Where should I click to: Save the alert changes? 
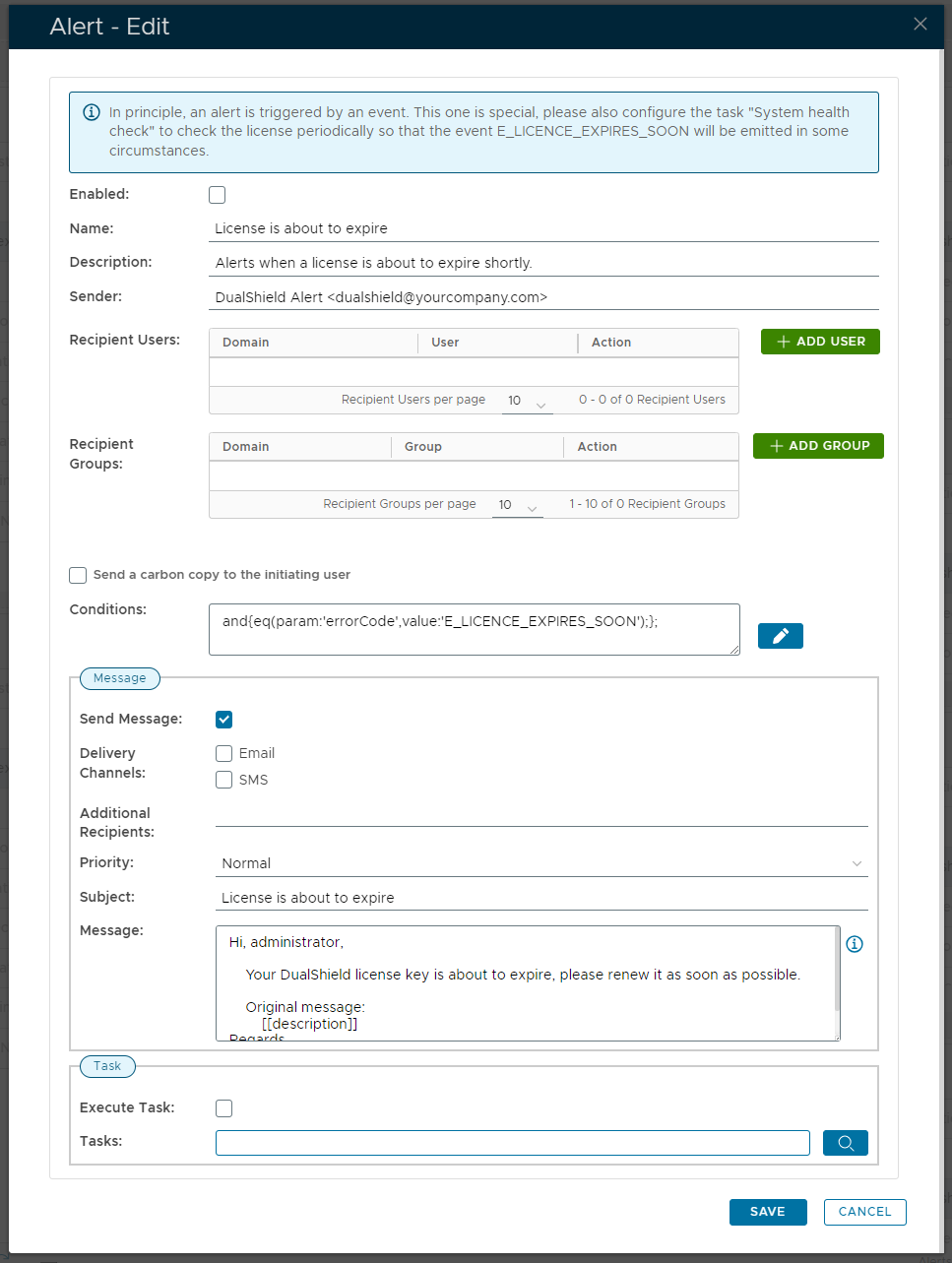point(768,1212)
